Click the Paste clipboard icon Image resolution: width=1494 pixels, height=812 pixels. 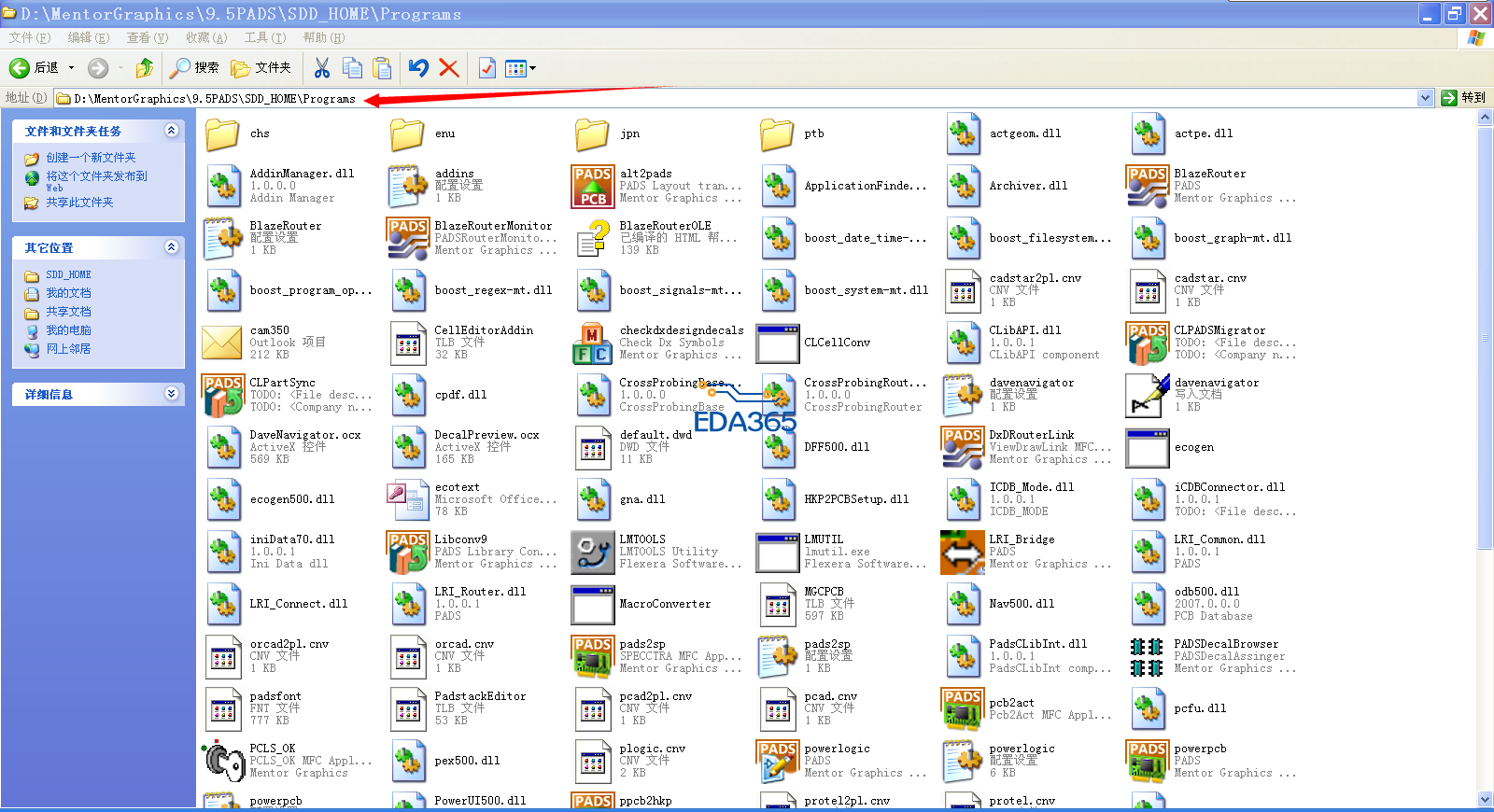point(382,67)
